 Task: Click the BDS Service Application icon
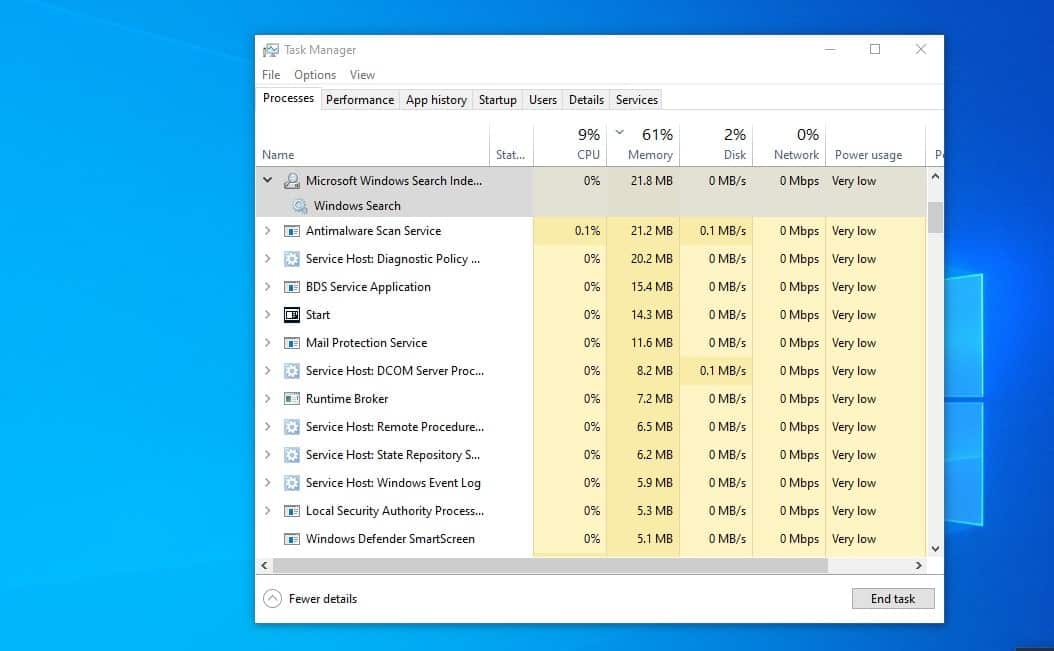click(x=292, y=287)
